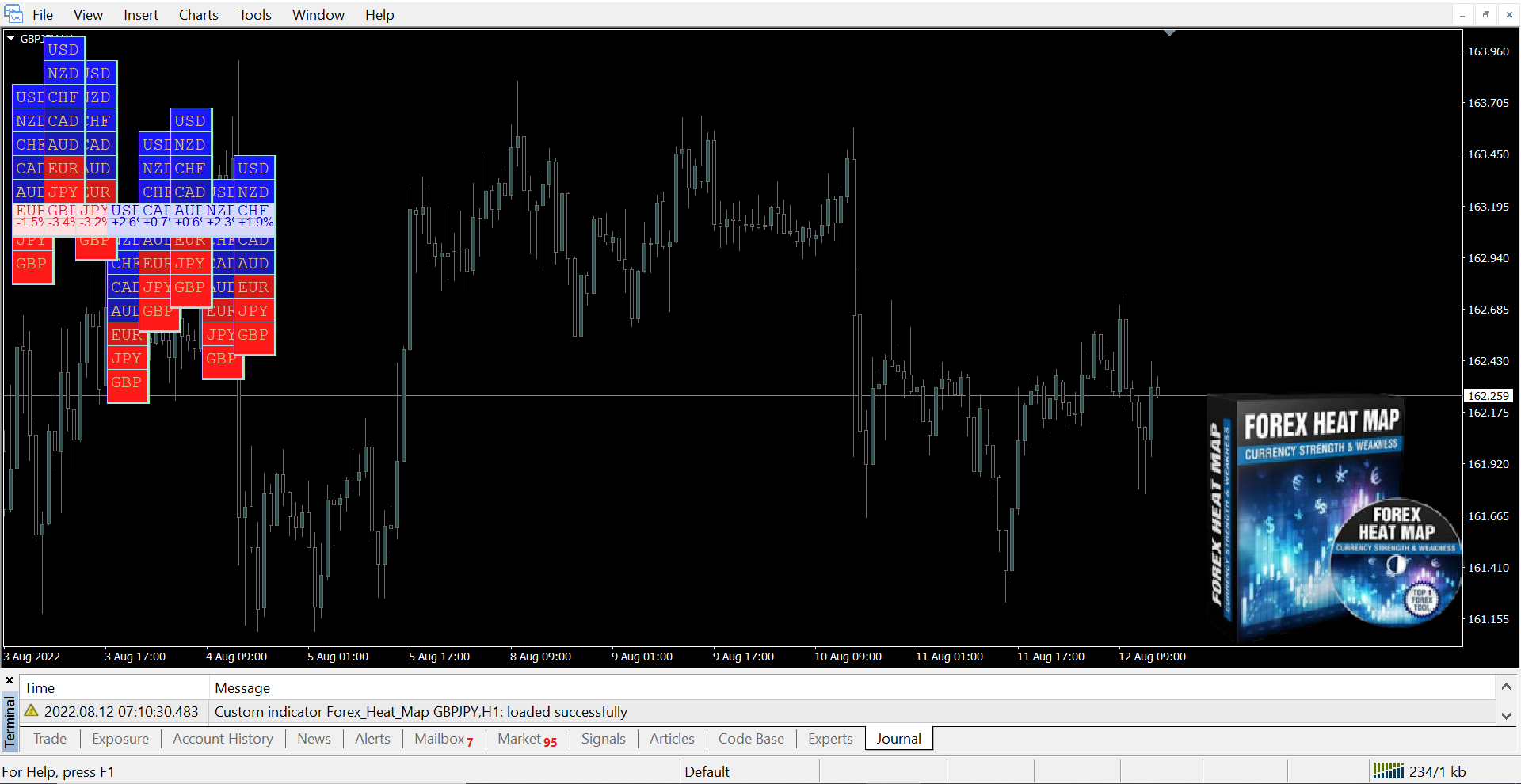
Task: Click the Forex Heat Map product box image
Action: 1333,515
